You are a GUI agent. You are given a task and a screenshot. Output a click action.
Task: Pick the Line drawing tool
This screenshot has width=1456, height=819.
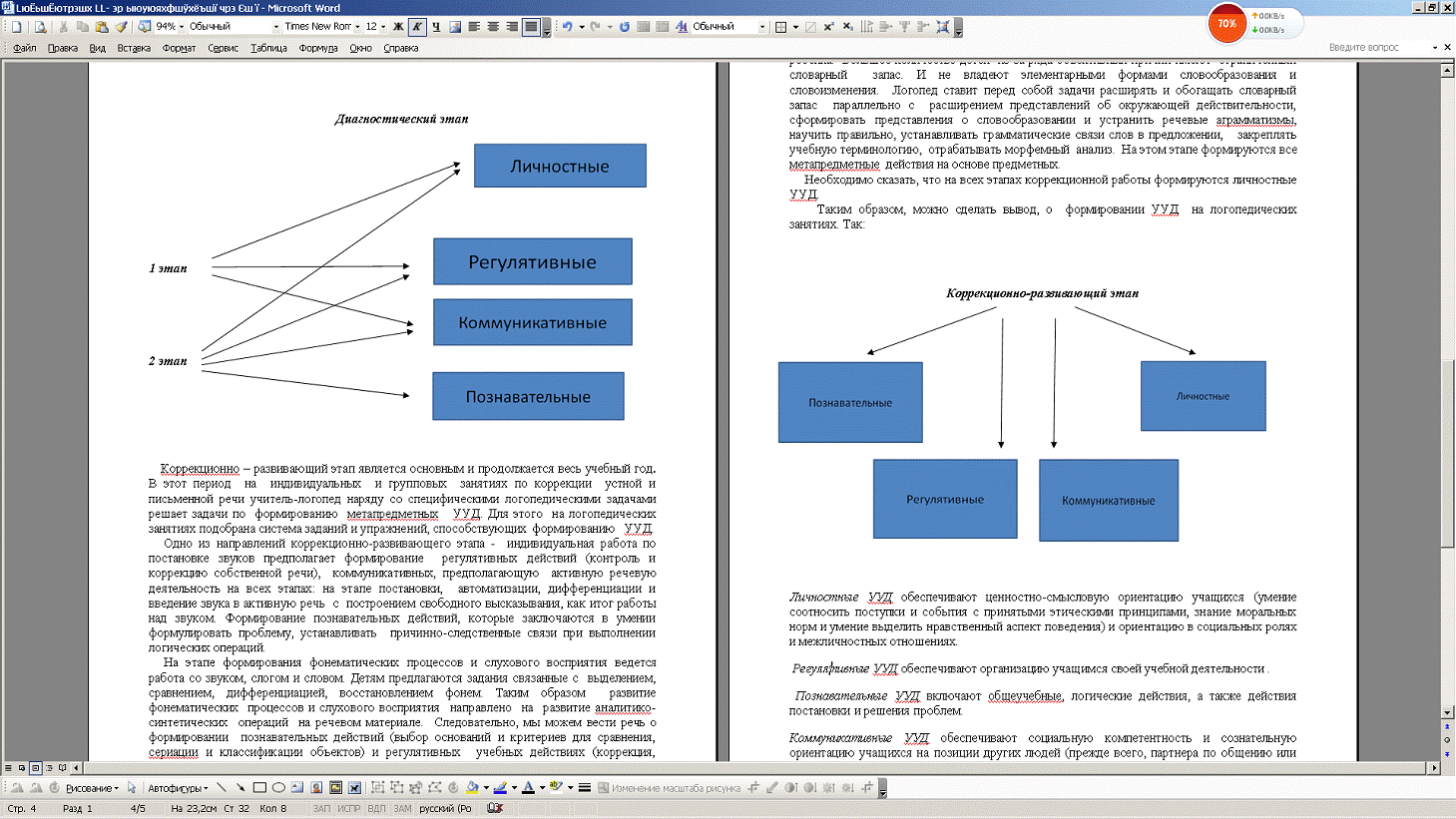222,788
